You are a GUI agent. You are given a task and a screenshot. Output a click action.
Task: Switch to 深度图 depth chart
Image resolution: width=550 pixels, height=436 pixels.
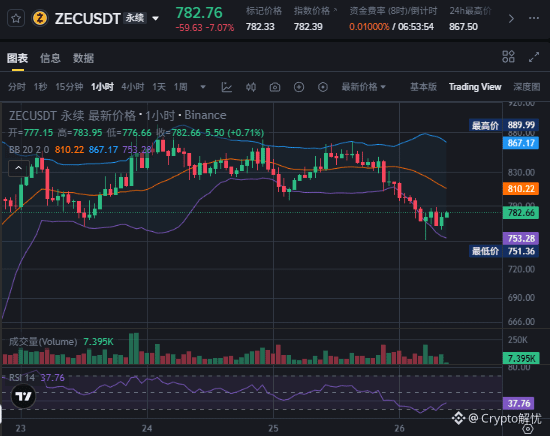click(526, 87)
